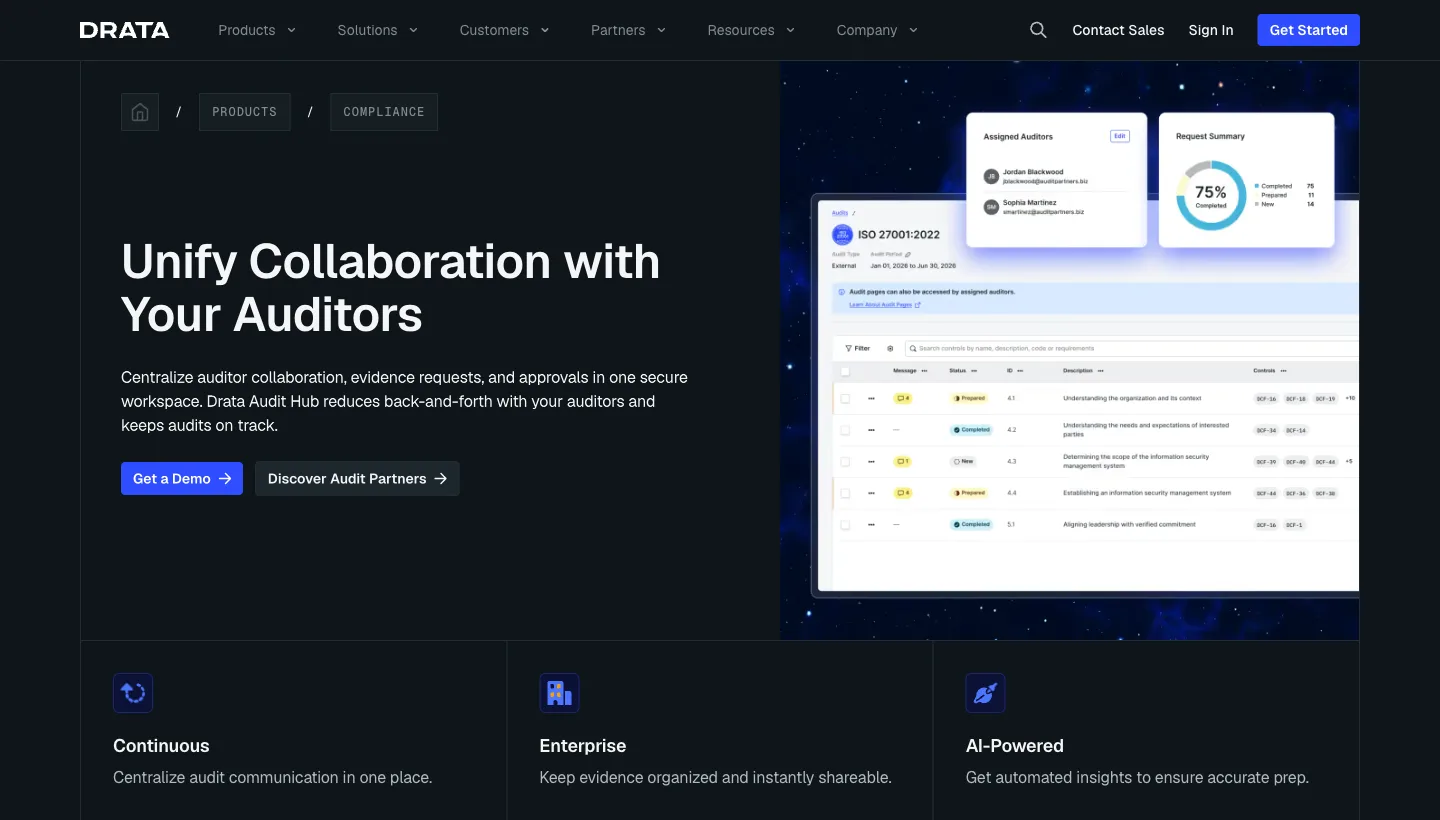Click the settings gear beside Filter
This screenshot has width=1440, height=820.
pos(890,348)
